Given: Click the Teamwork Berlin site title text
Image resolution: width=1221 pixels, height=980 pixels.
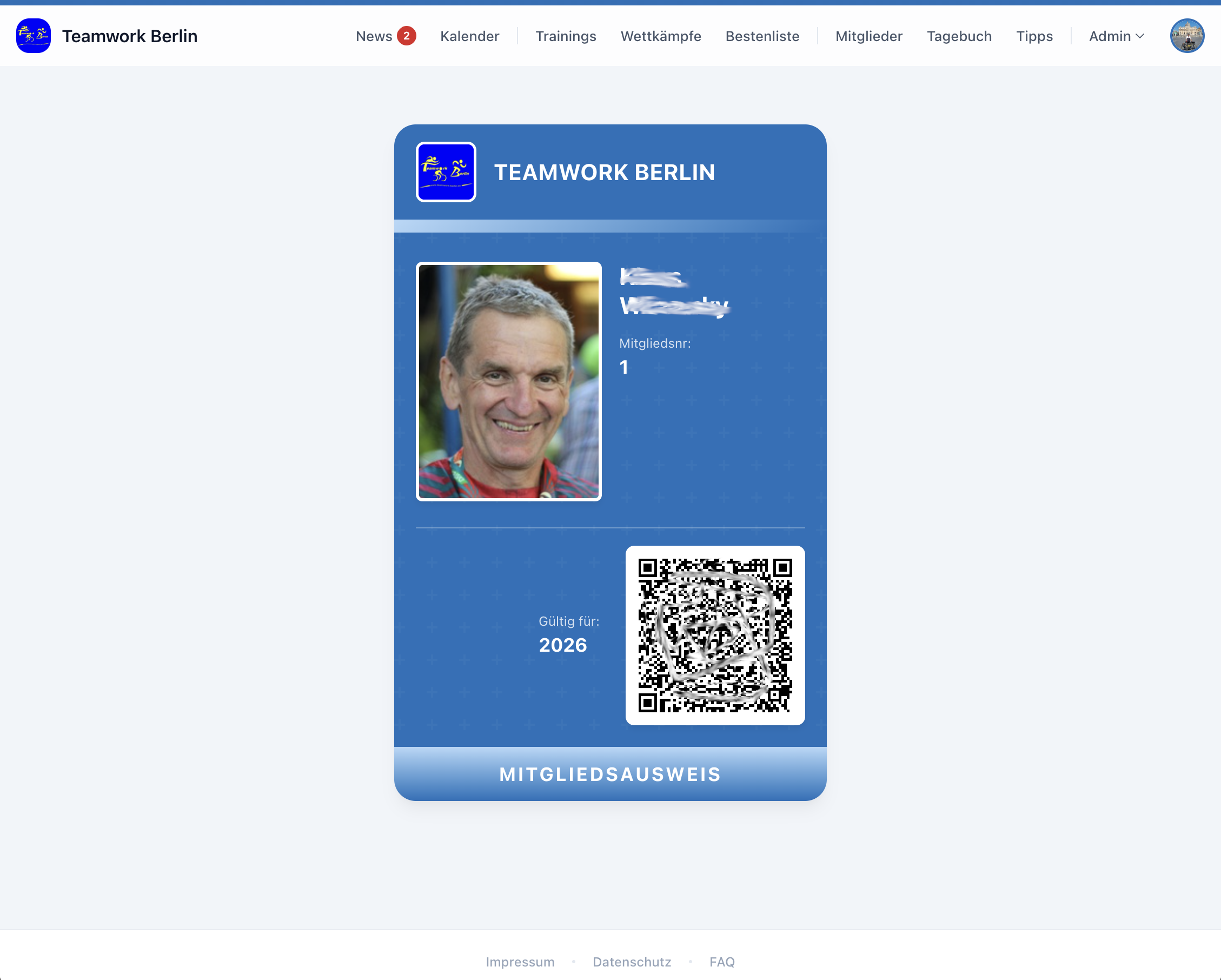Looking at the screenshot, I should pos(130,36).
